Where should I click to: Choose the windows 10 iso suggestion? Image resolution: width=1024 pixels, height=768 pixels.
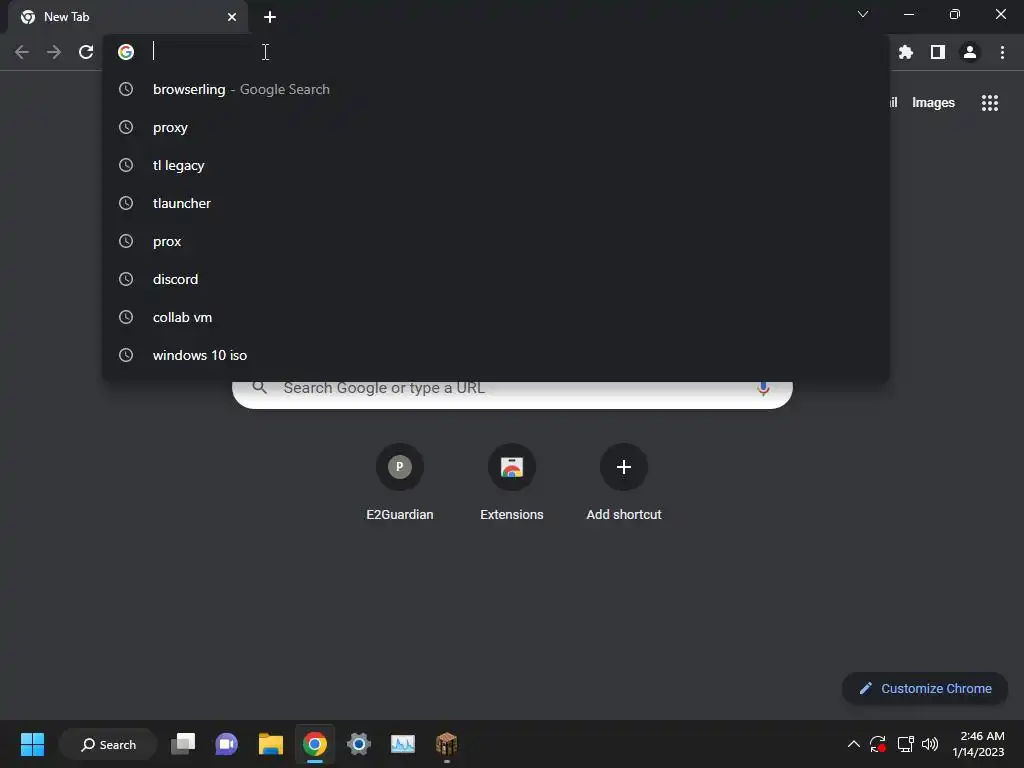pos(496,355)
